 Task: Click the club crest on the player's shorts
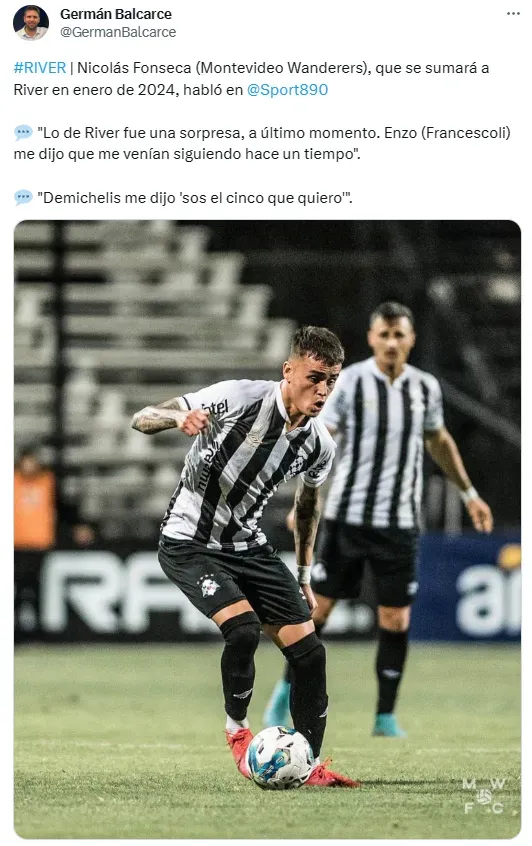point(209,585)
